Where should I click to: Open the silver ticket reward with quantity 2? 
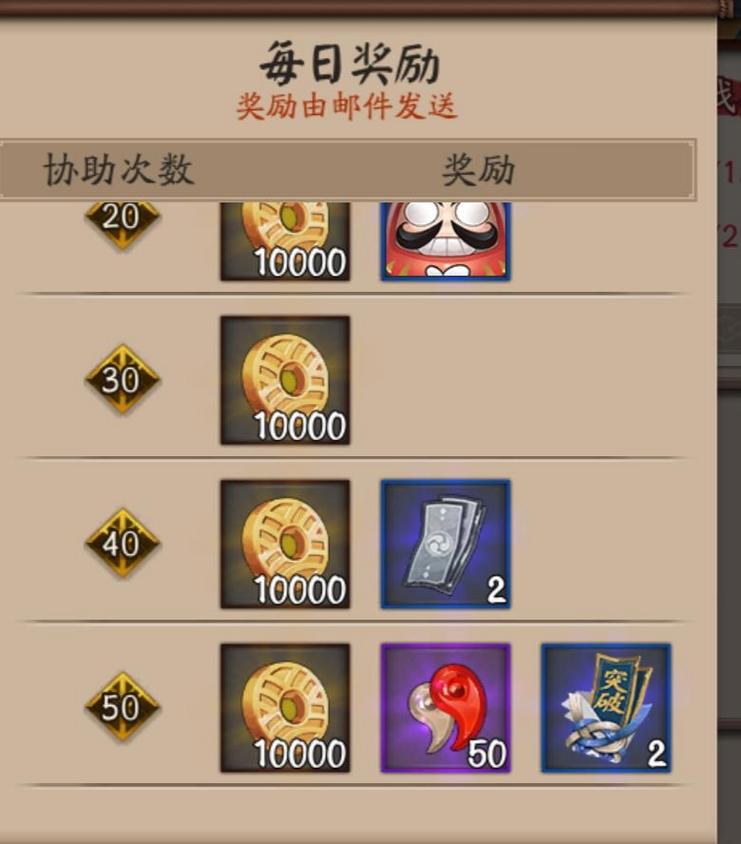tap(446, 544)
